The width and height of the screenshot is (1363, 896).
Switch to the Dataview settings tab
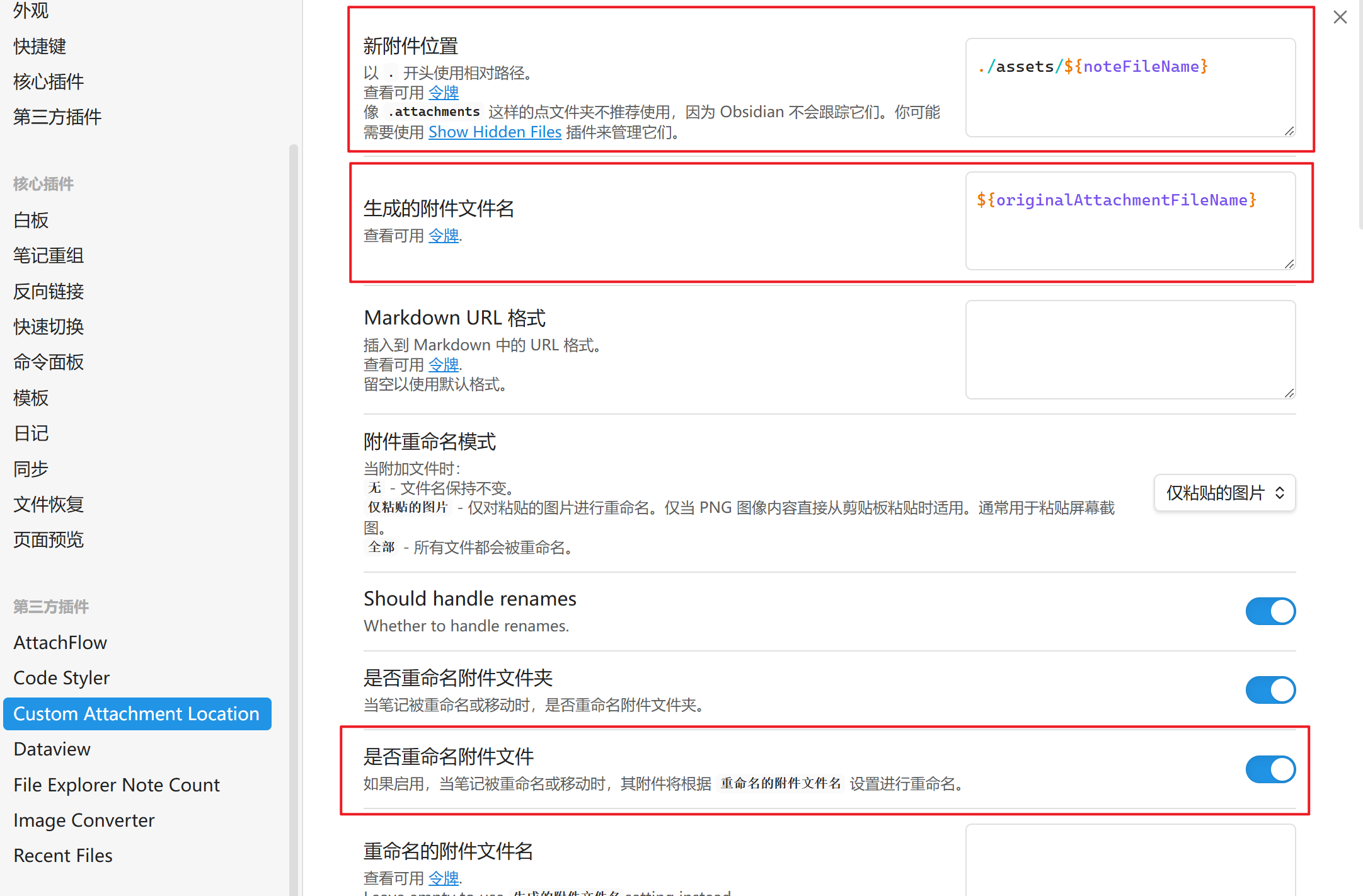(x=52, y=749)
